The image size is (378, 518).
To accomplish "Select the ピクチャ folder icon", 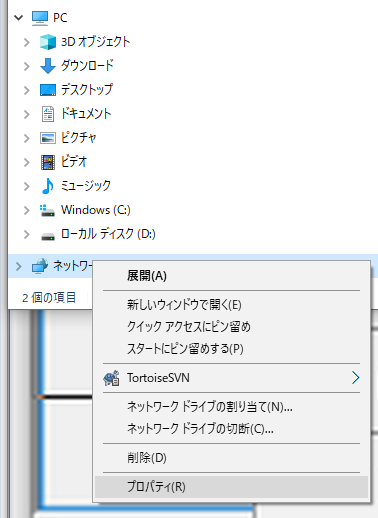I will pos(48,138).
